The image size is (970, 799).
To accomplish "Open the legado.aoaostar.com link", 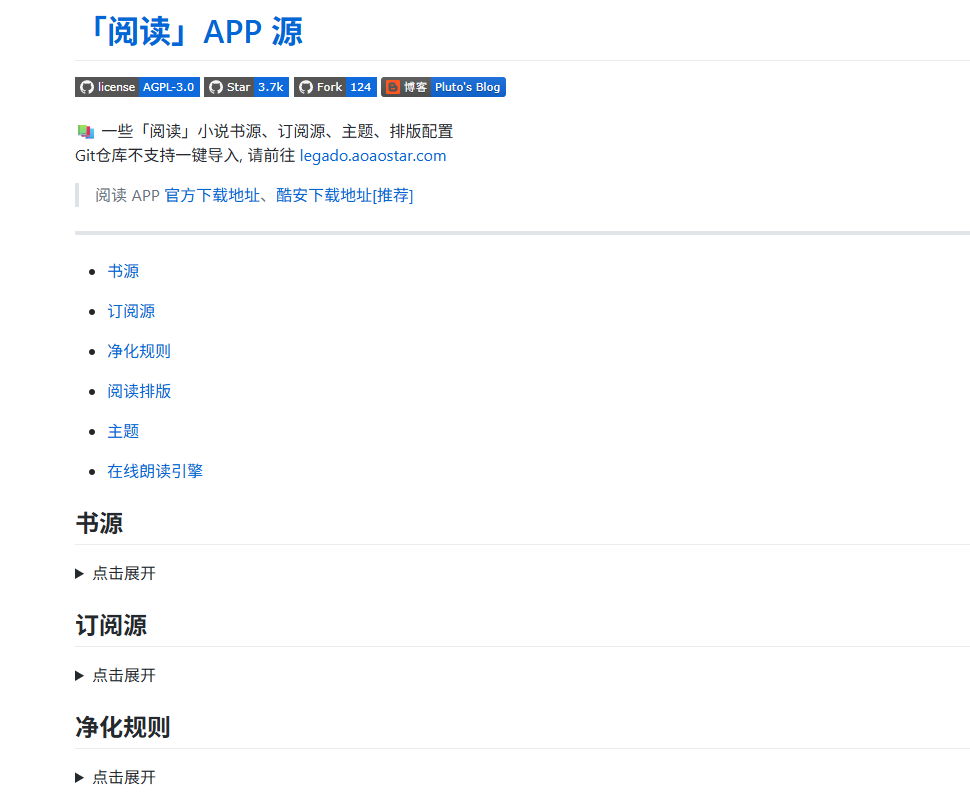I will [372, 155].
